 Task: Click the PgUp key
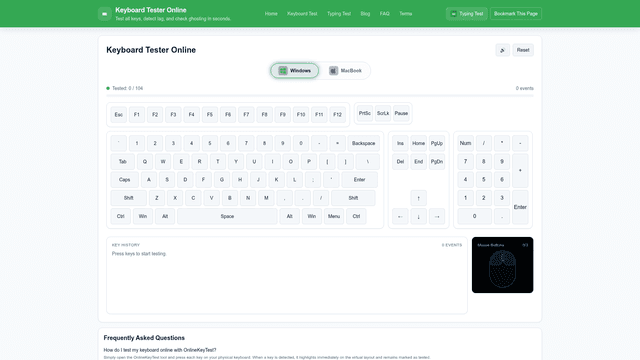(x=437, y=143)
